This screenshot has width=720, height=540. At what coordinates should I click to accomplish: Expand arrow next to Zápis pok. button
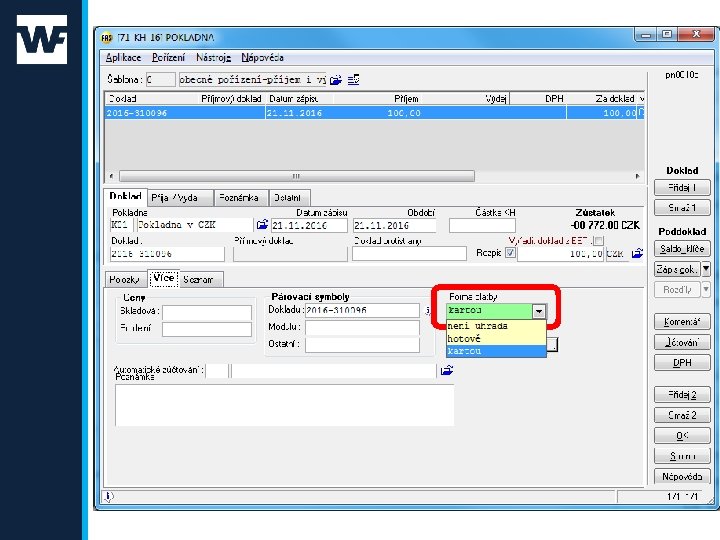(706, 269)
